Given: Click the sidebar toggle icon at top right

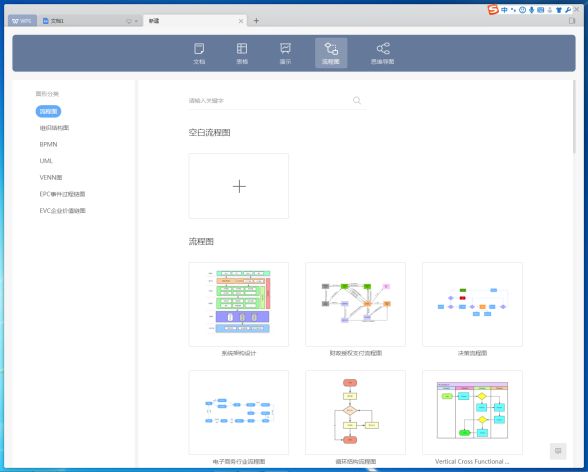Looking at the screenshot, I should click(572, 21).
